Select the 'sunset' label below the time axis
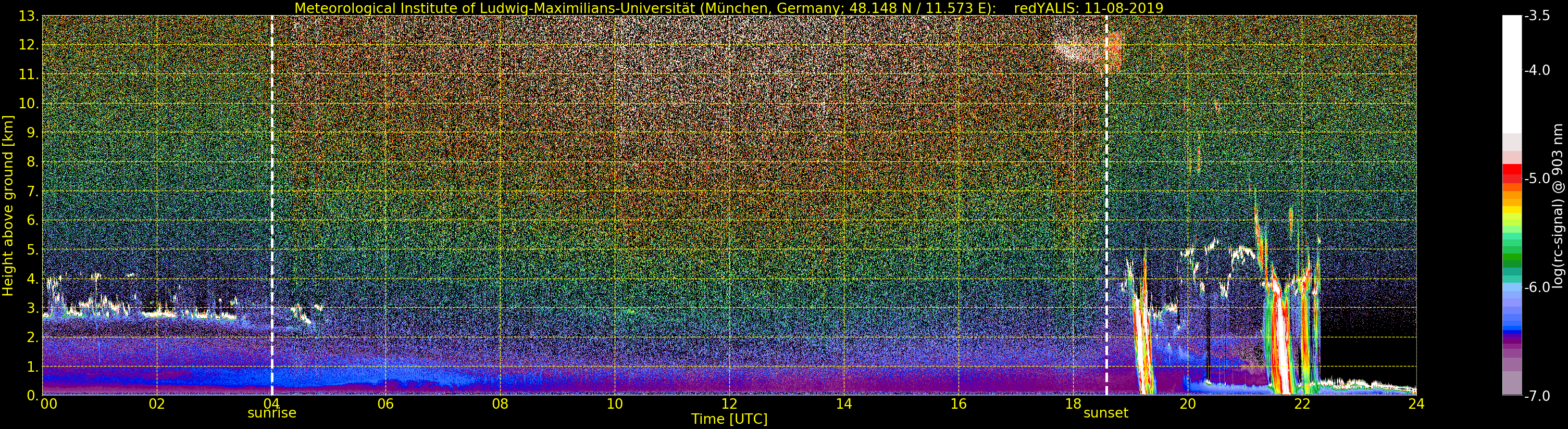The height and width of the screenshot is (429, 1568). (x=1106, y=413)
